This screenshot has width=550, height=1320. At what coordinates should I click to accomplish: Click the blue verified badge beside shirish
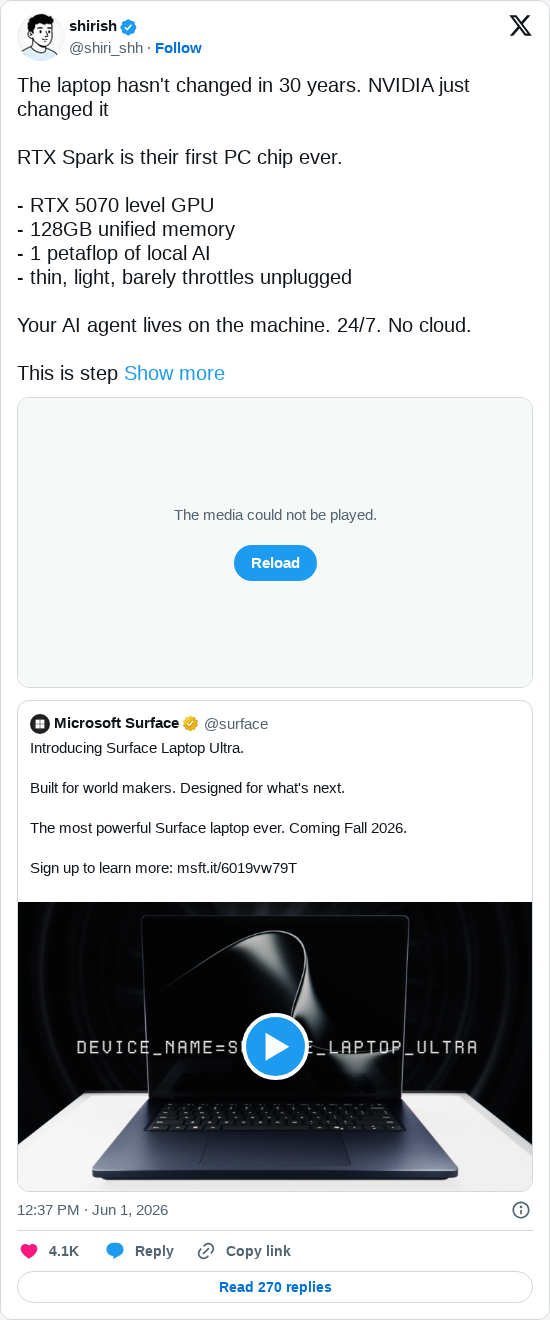(129, 27)
